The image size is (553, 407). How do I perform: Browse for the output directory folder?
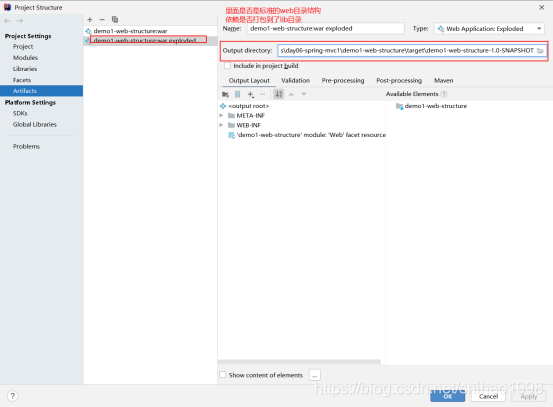tap(540, 51)
